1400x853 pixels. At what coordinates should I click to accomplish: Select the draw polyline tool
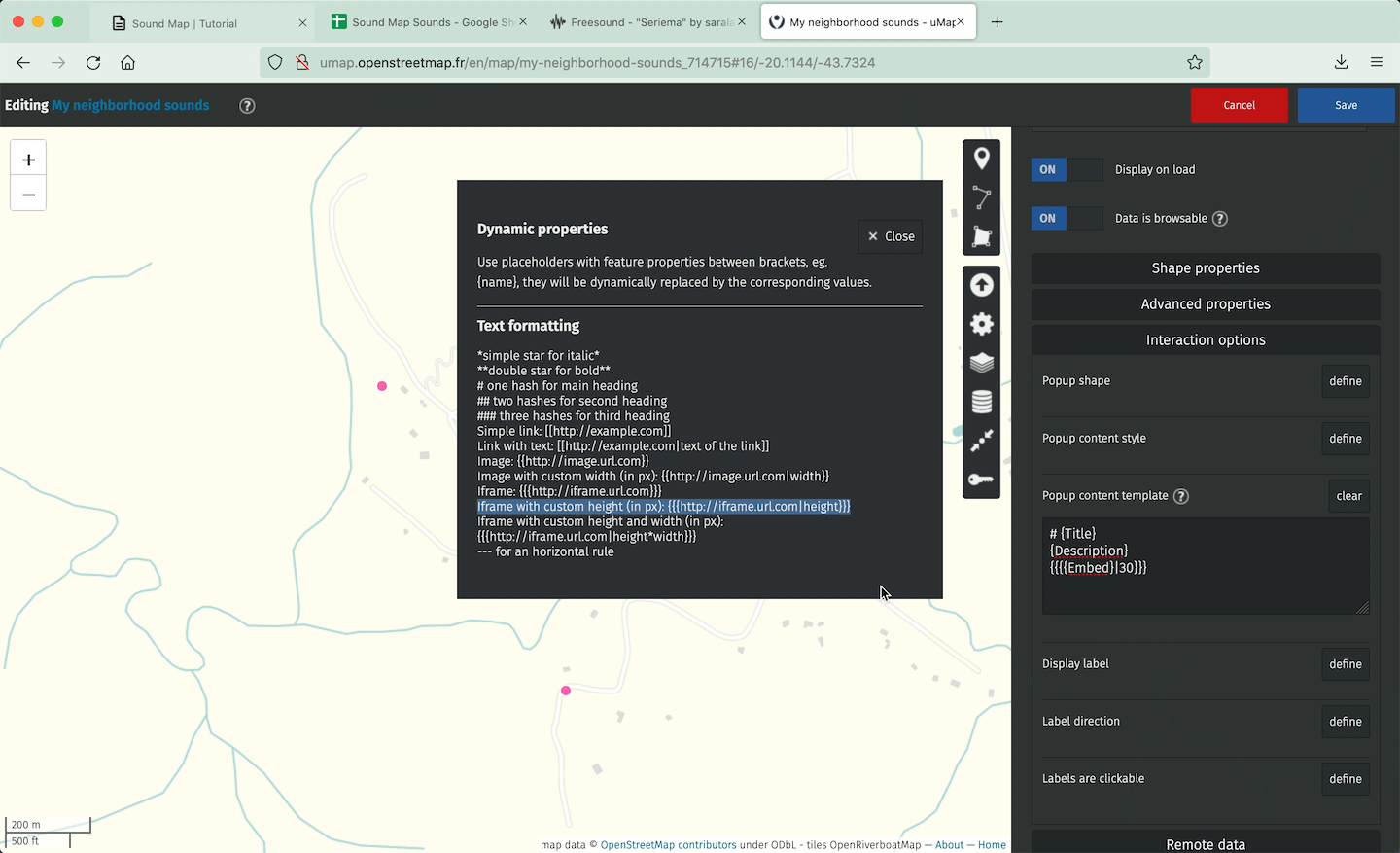[x=981, y=198]
